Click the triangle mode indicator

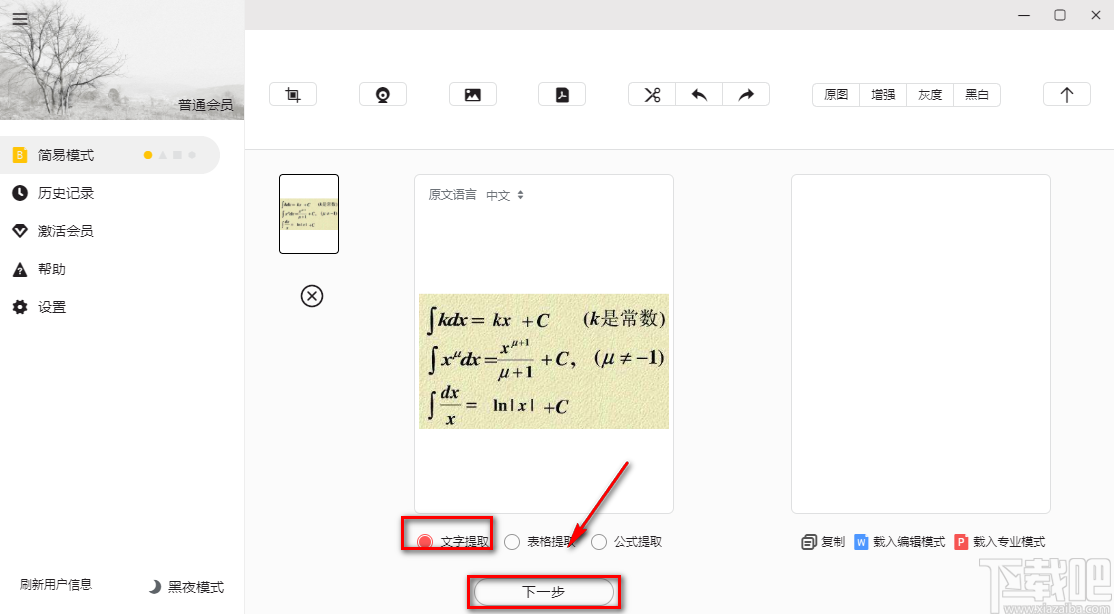163,155
